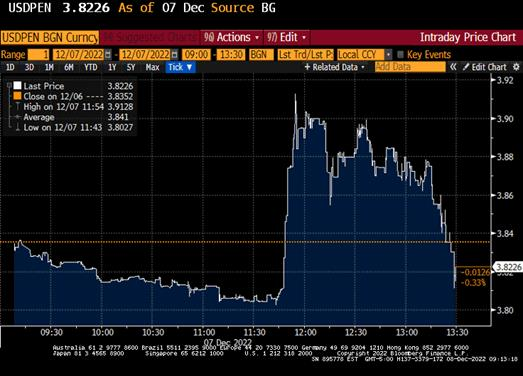
Task: Click the 3.84 price axis label
Action: pos(505,234)
